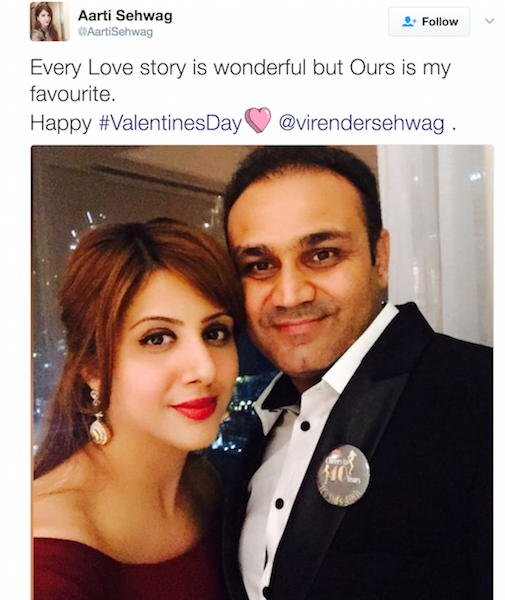Click the word 'Happy' before the hashtag

pyautogui.click(x=61, y=124)
